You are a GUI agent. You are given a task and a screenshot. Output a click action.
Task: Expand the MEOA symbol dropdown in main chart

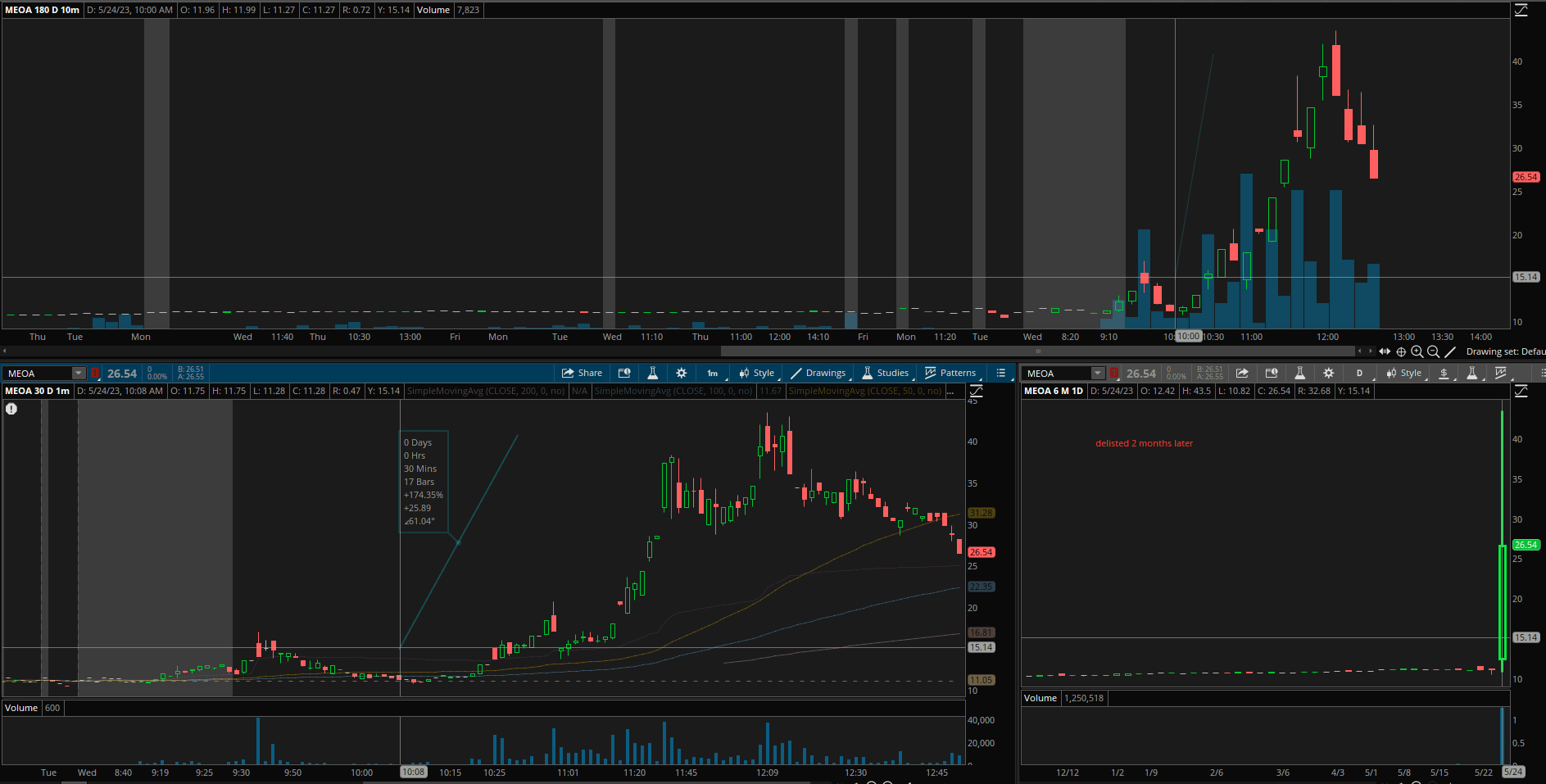point(79,374)
